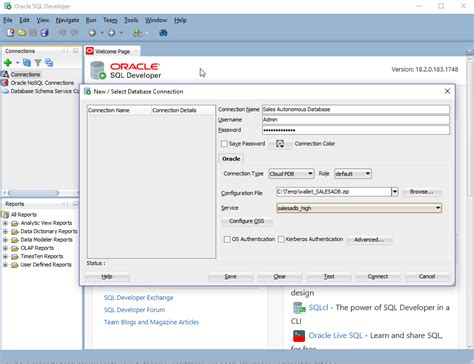Viewport: 474px width, 364px height.
Task: Click the Advanced... button
Action: click(x=369, y=239)
